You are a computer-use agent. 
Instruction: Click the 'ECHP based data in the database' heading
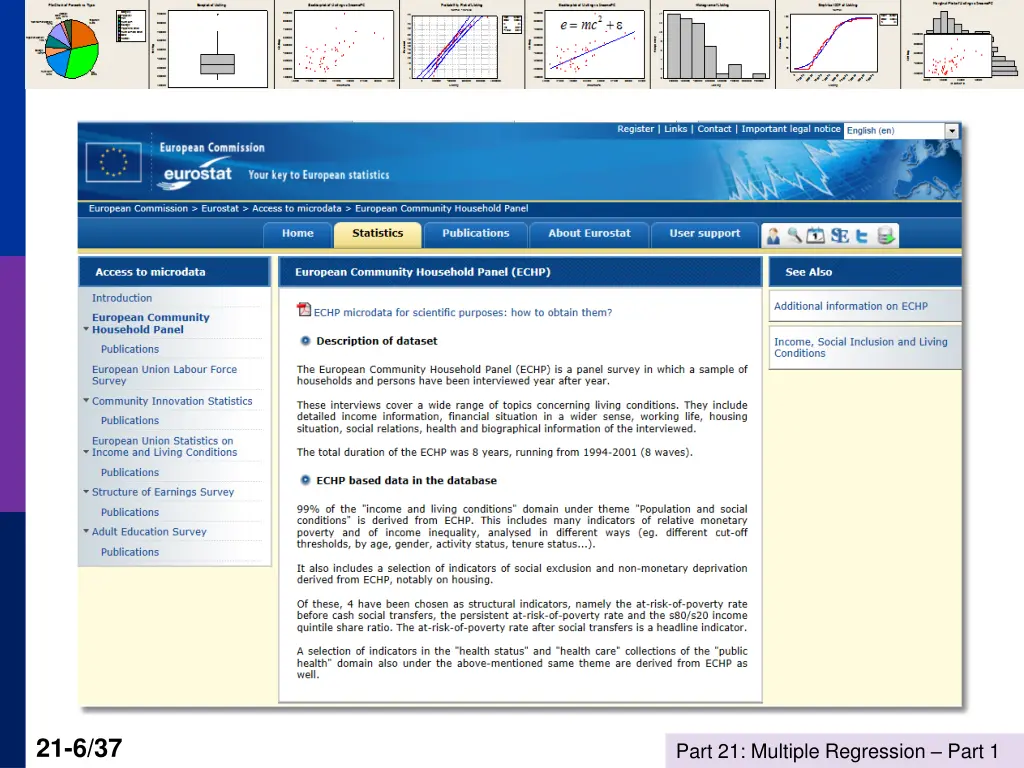coord(406,481)
